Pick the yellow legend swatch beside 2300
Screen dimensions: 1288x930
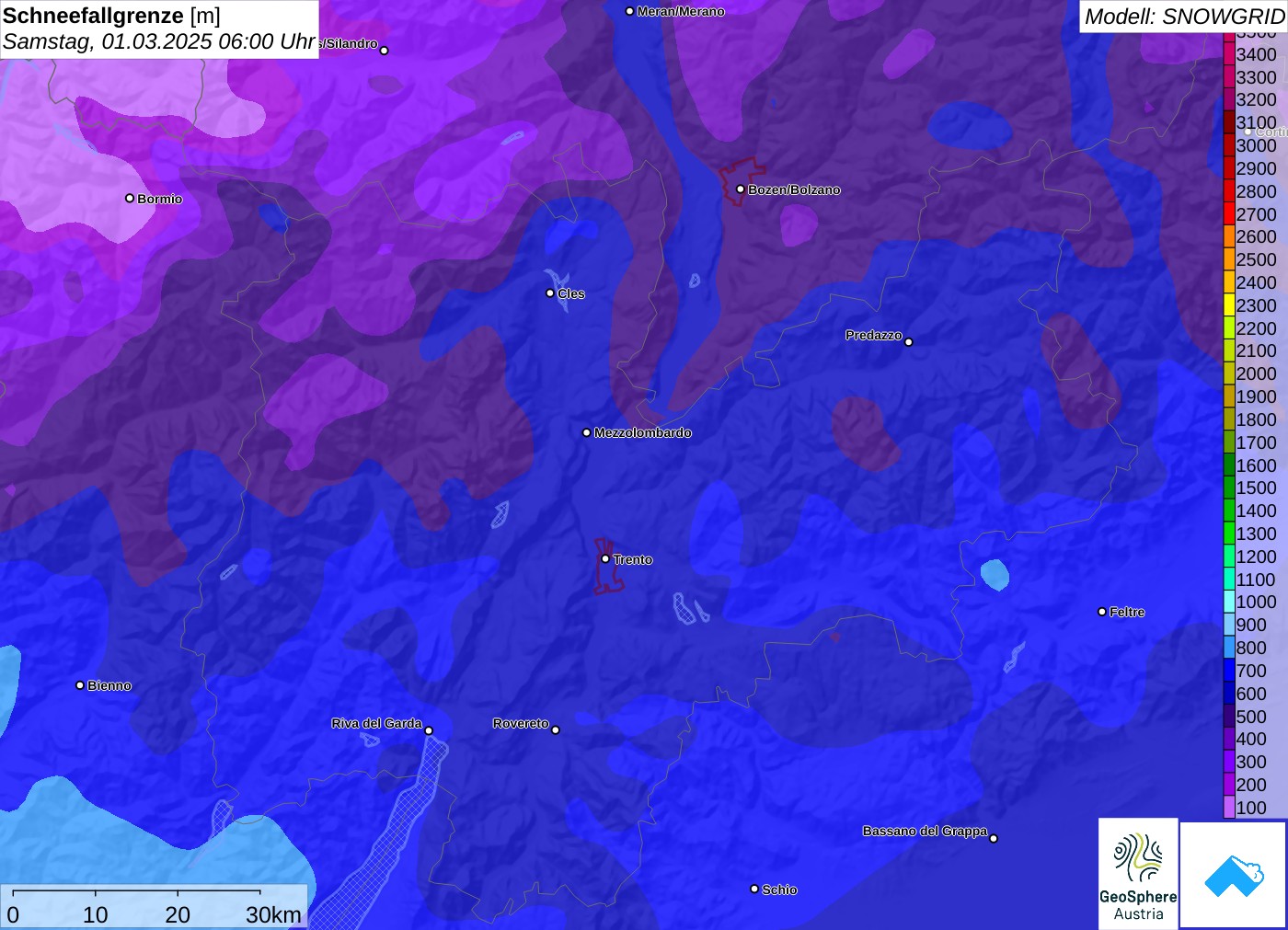tap(1228, 305)
